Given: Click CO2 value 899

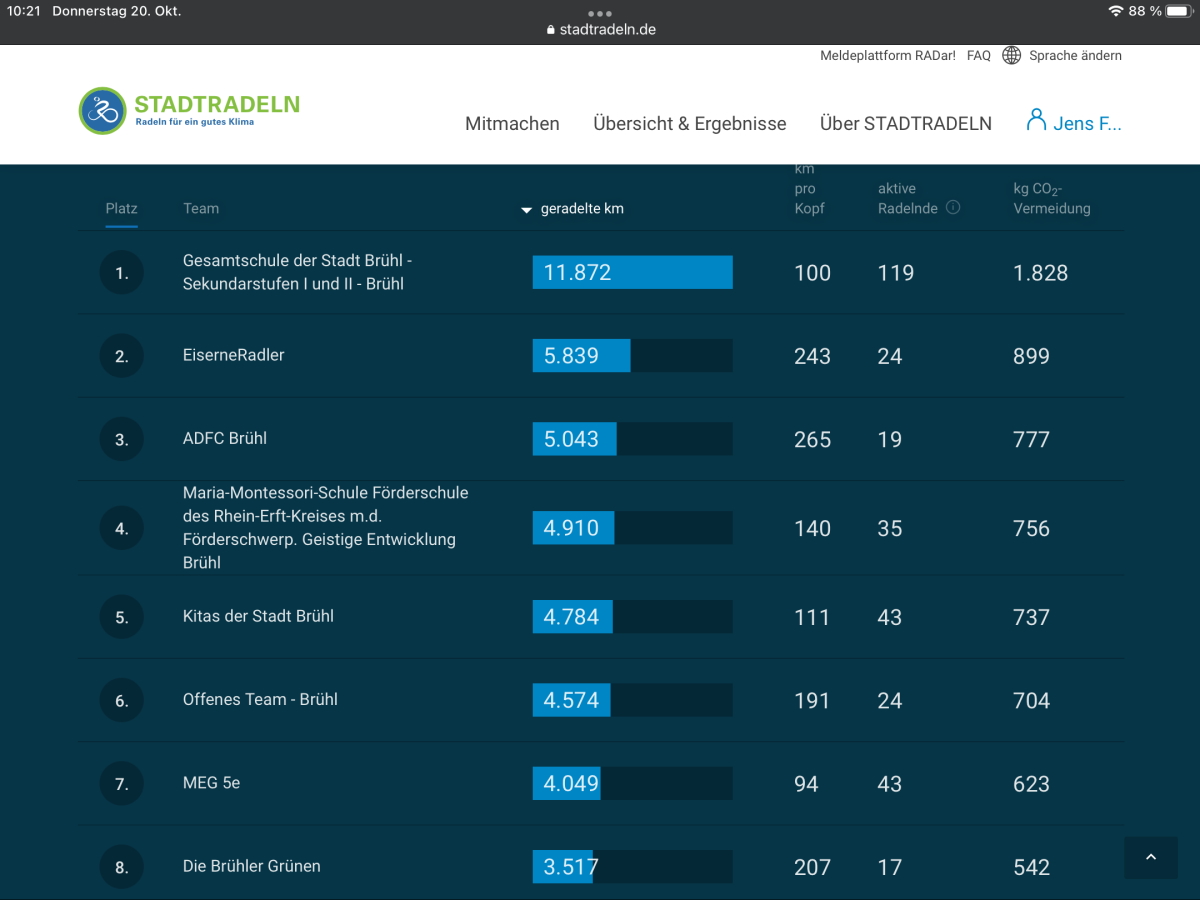Looking at the screenshot, I should click(x=1031, y=356).
